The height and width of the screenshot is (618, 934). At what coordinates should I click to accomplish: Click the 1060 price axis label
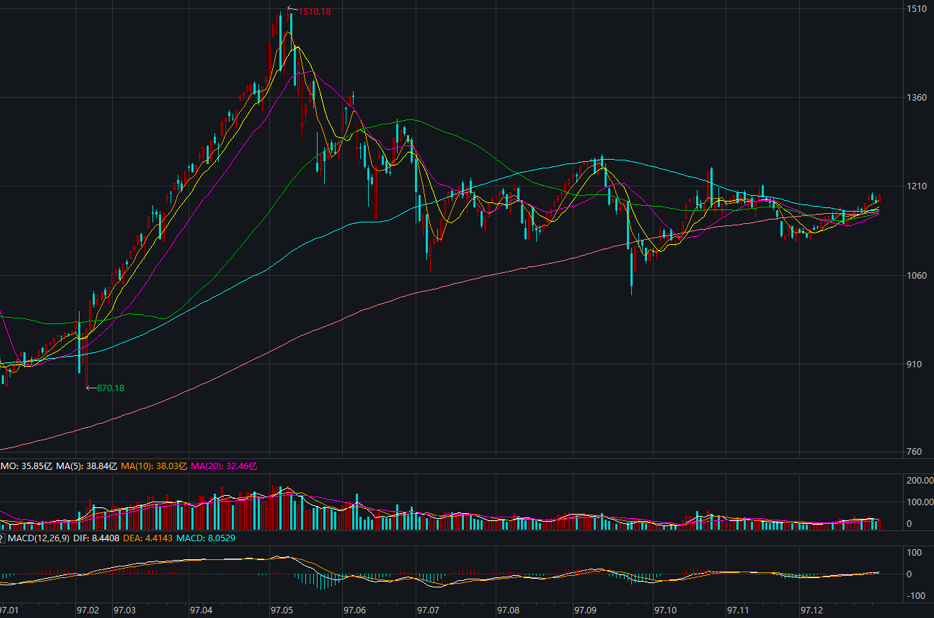(915, 275)
